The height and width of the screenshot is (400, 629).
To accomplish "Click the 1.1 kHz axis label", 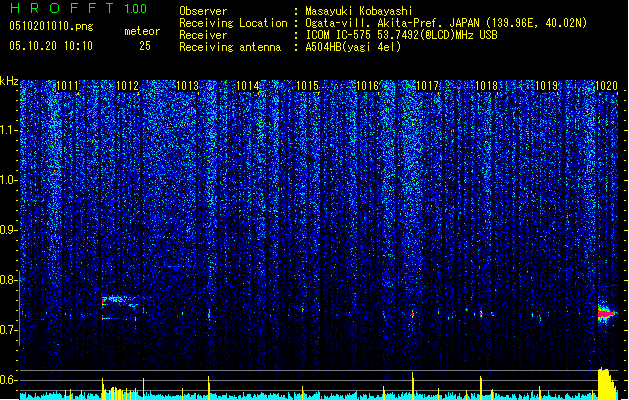I will coord(9,130).
